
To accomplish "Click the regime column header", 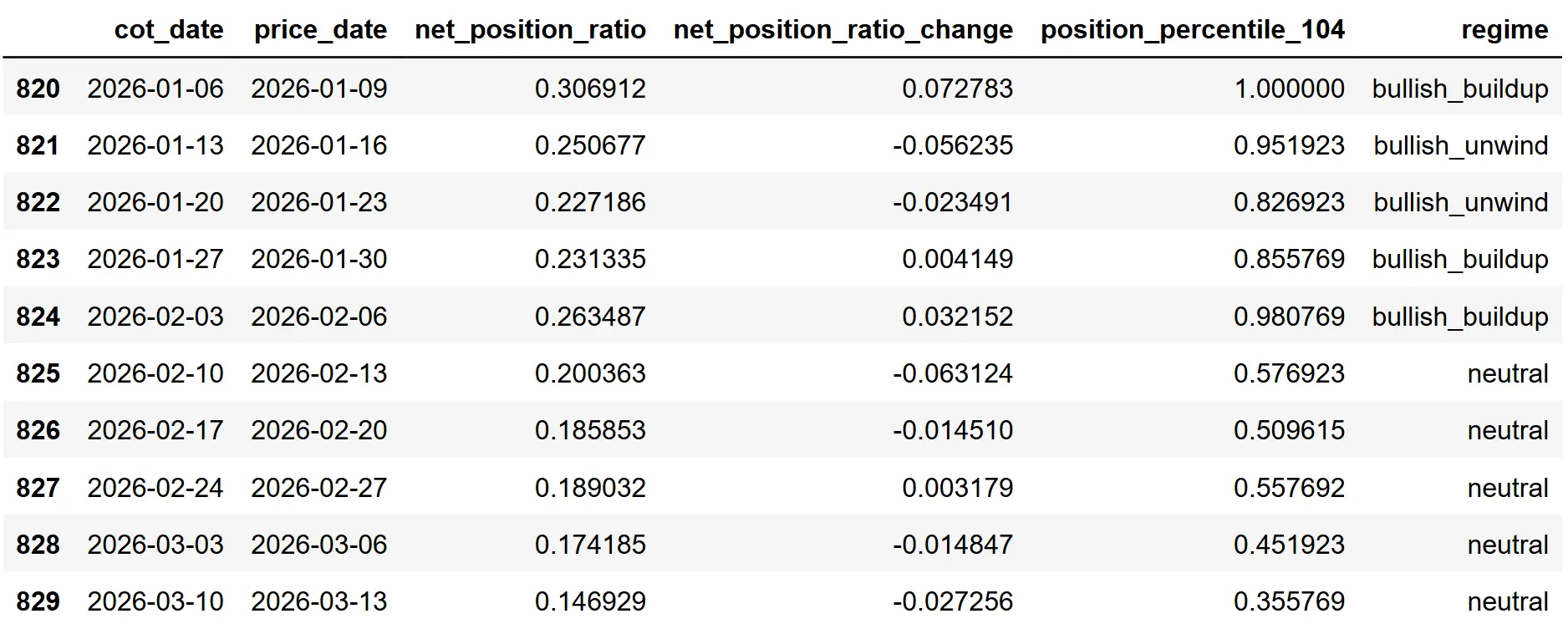I will pos(1504,30).
